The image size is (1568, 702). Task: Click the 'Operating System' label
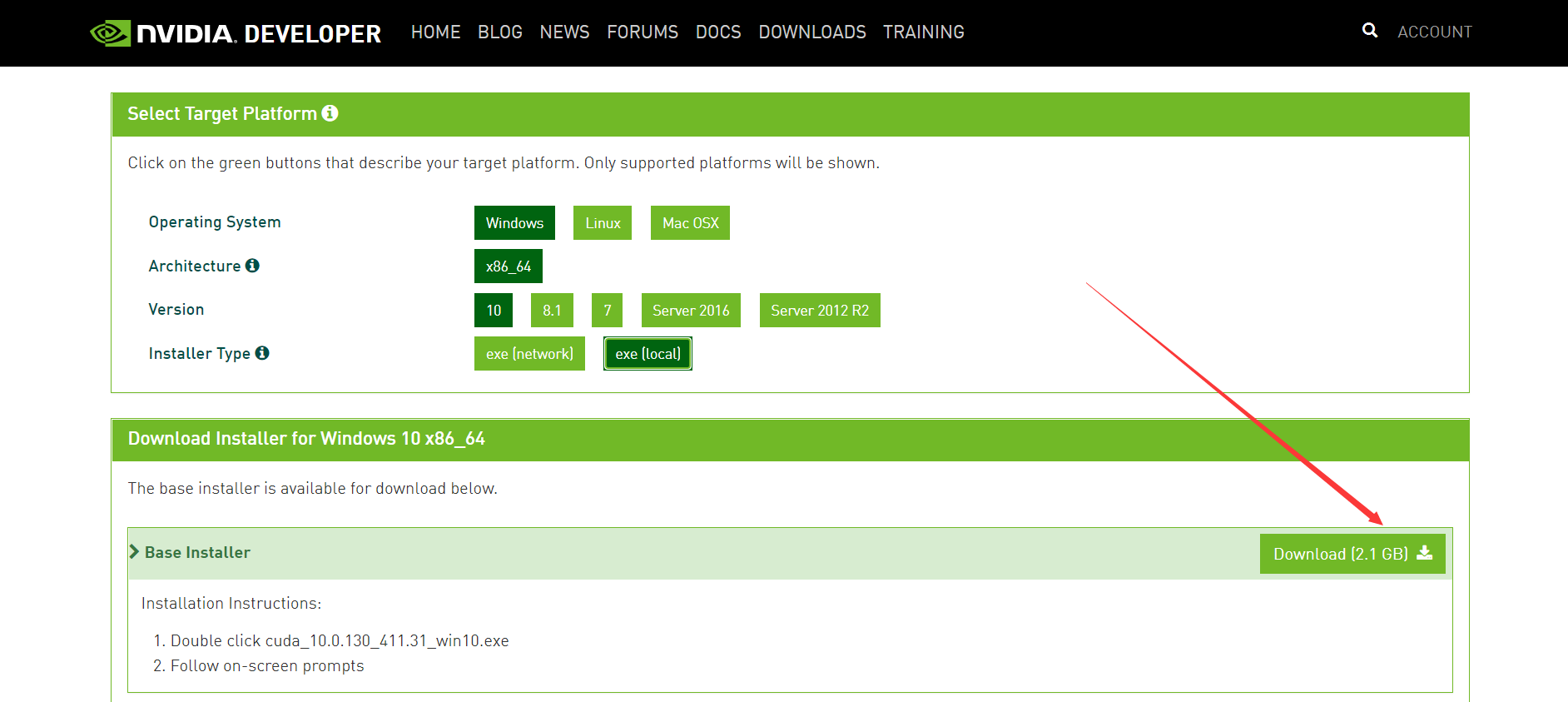(215, 222)
